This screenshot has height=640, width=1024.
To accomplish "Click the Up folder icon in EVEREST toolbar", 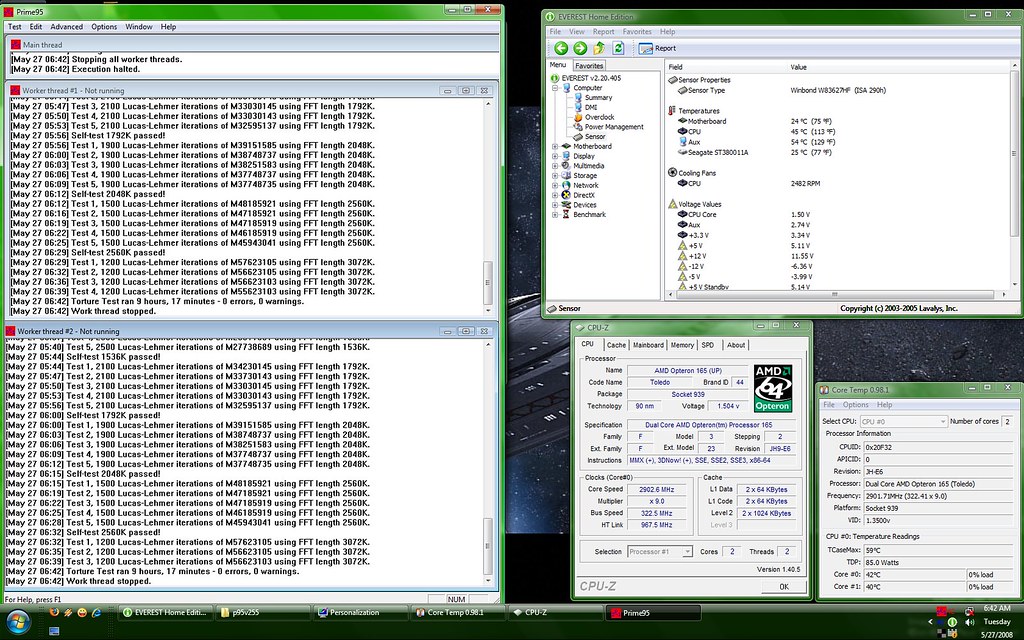I will (x=599, y=48).
